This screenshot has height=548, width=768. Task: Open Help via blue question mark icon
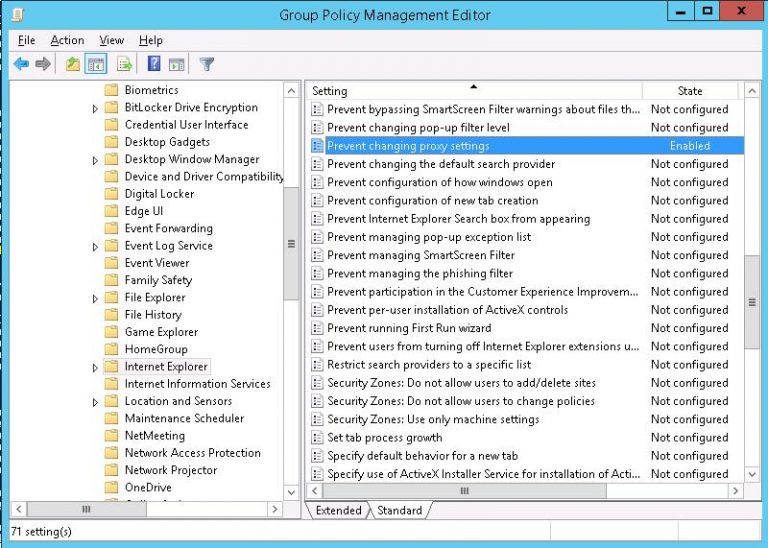pyautogui.click(x=154, y=65)
